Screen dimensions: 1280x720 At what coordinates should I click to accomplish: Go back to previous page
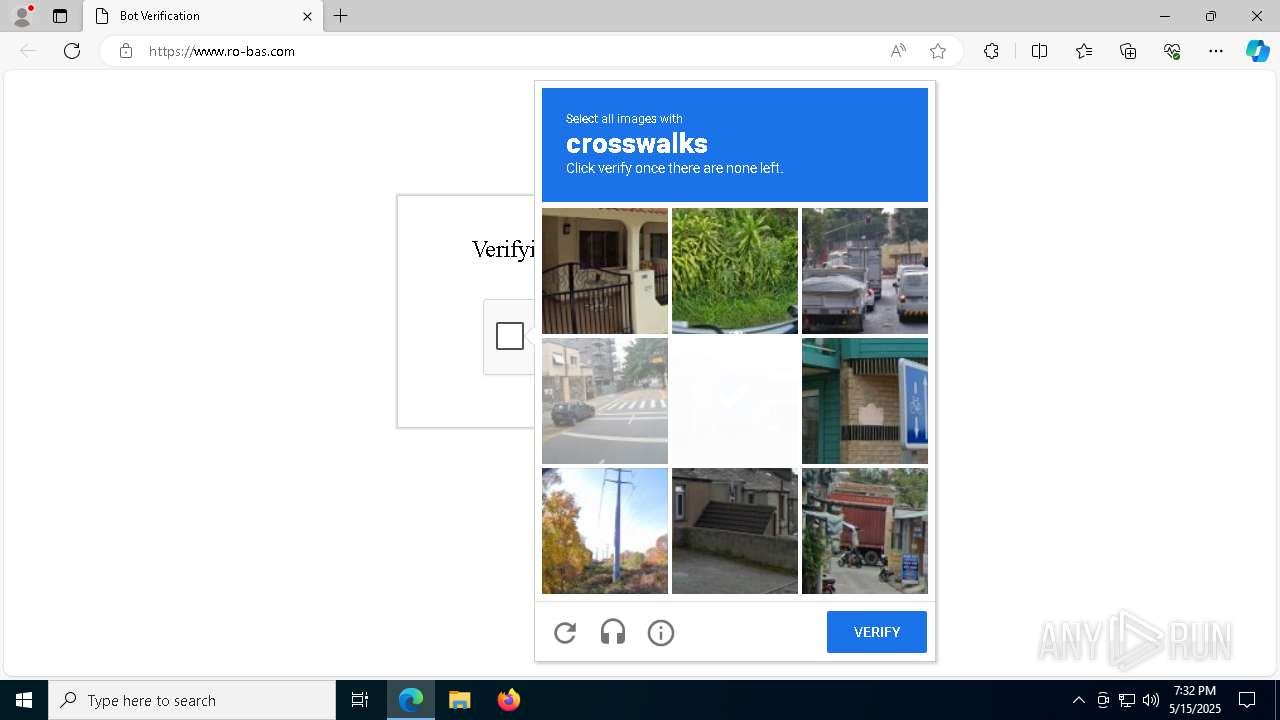(x=28, y=51)
